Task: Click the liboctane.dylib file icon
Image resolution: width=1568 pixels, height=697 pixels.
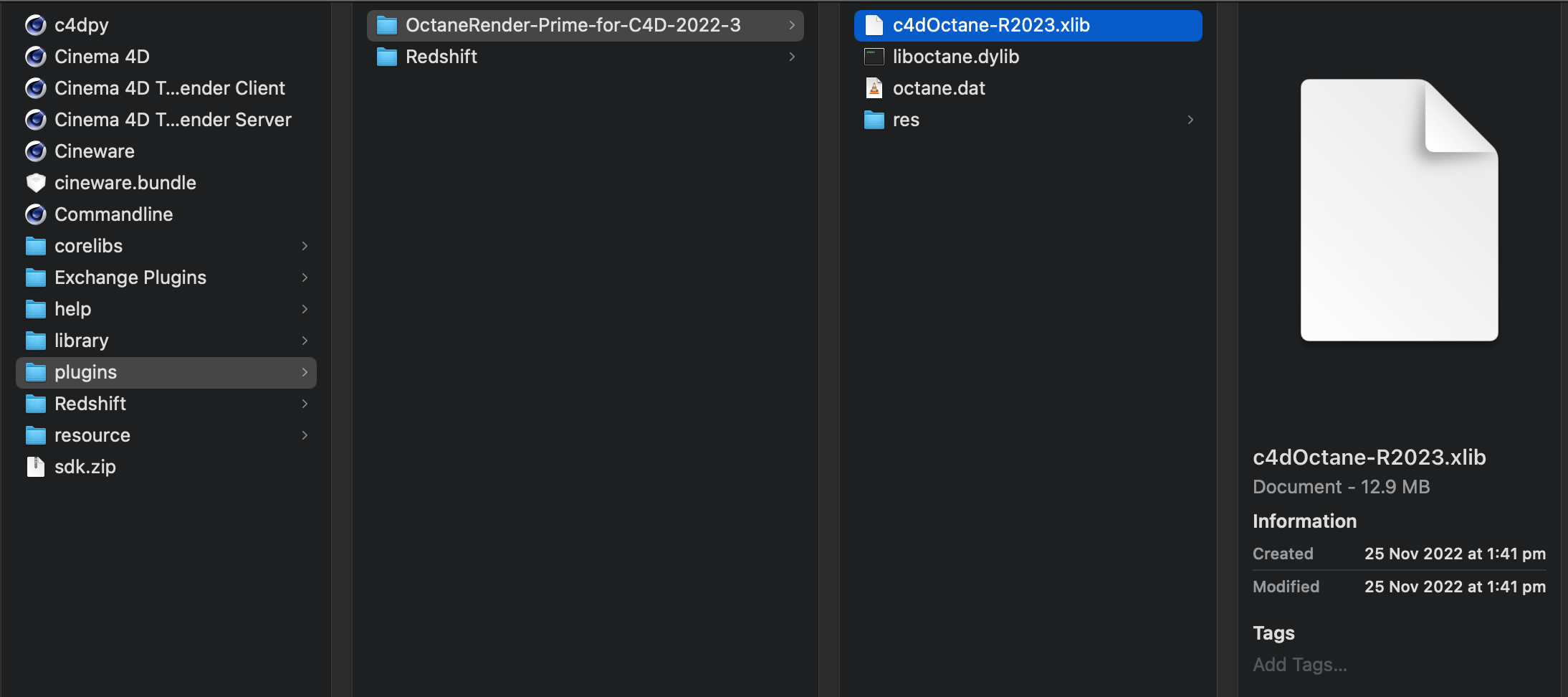Action: coord(874,57)
